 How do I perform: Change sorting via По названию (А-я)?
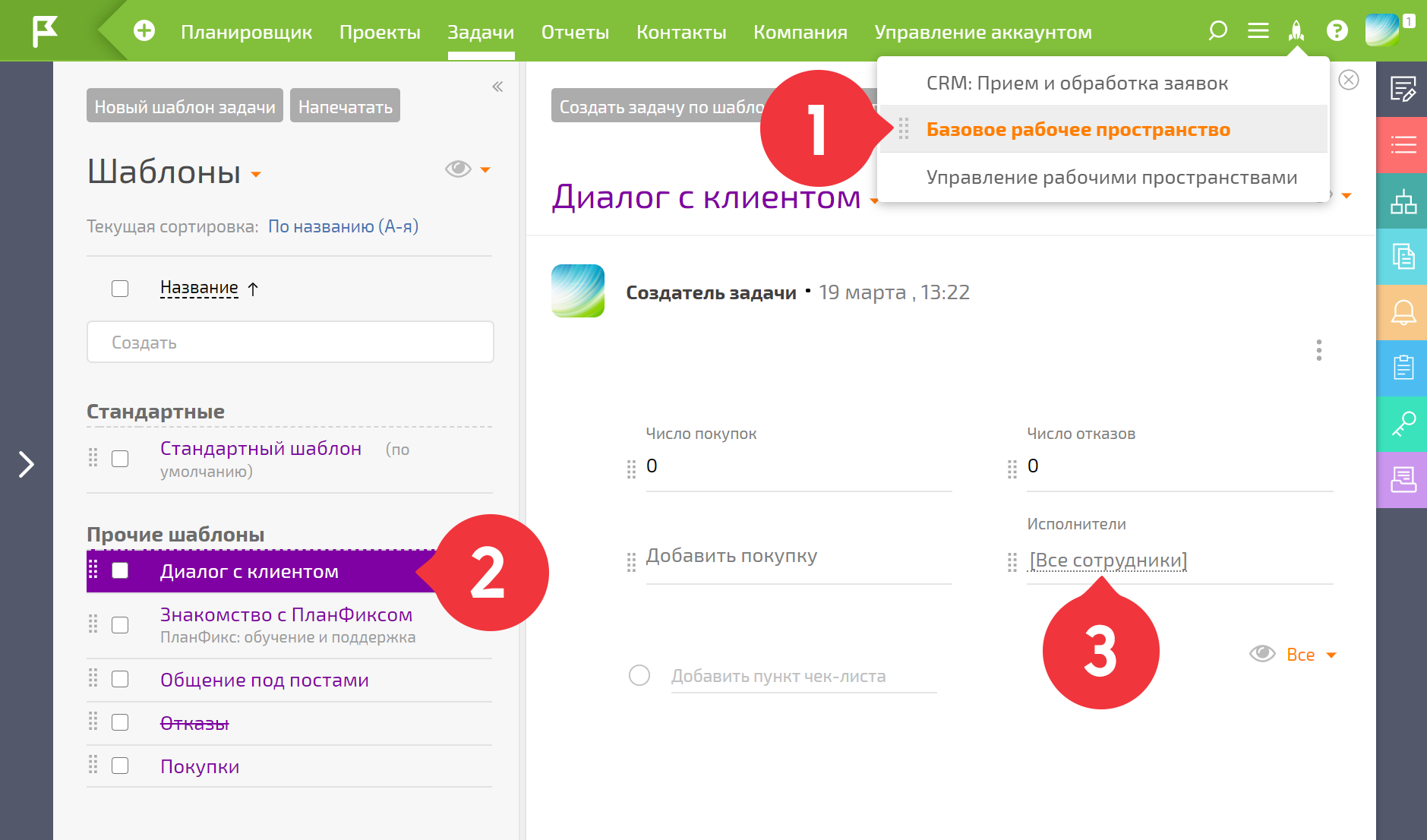[x=343, y=226]
